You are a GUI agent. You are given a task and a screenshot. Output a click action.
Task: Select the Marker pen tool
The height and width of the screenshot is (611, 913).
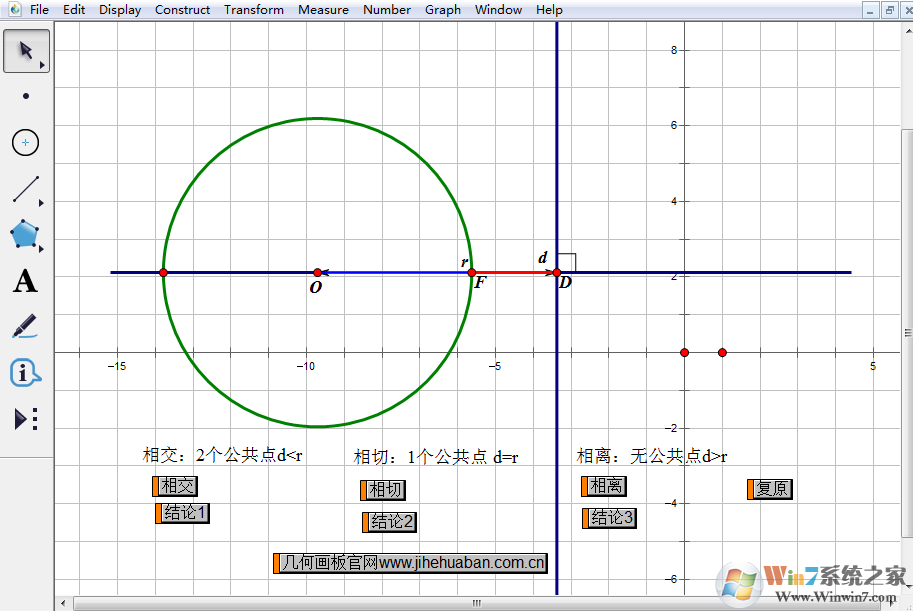point(26,327)
